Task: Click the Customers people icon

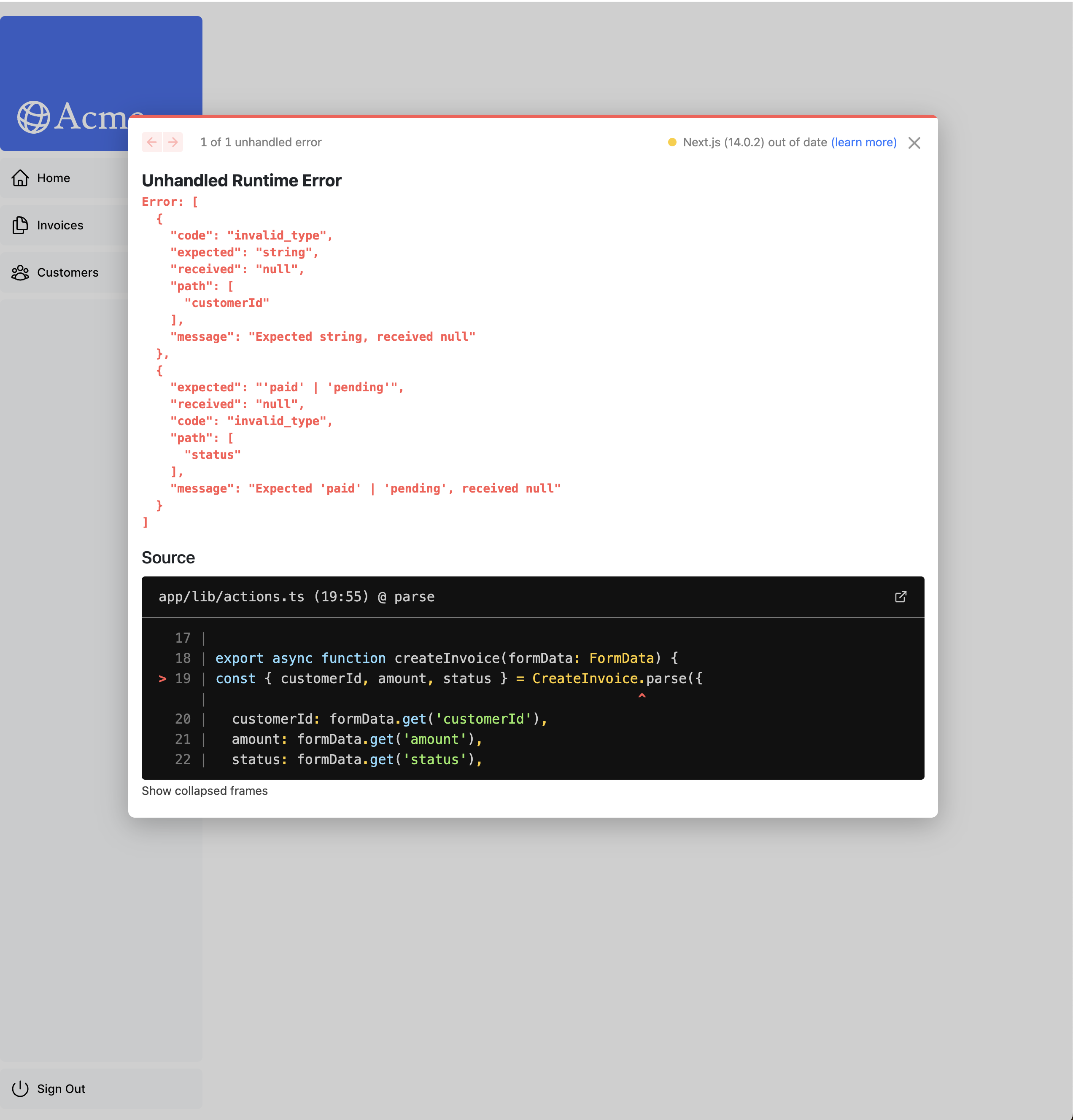Action: click(21, 272)
